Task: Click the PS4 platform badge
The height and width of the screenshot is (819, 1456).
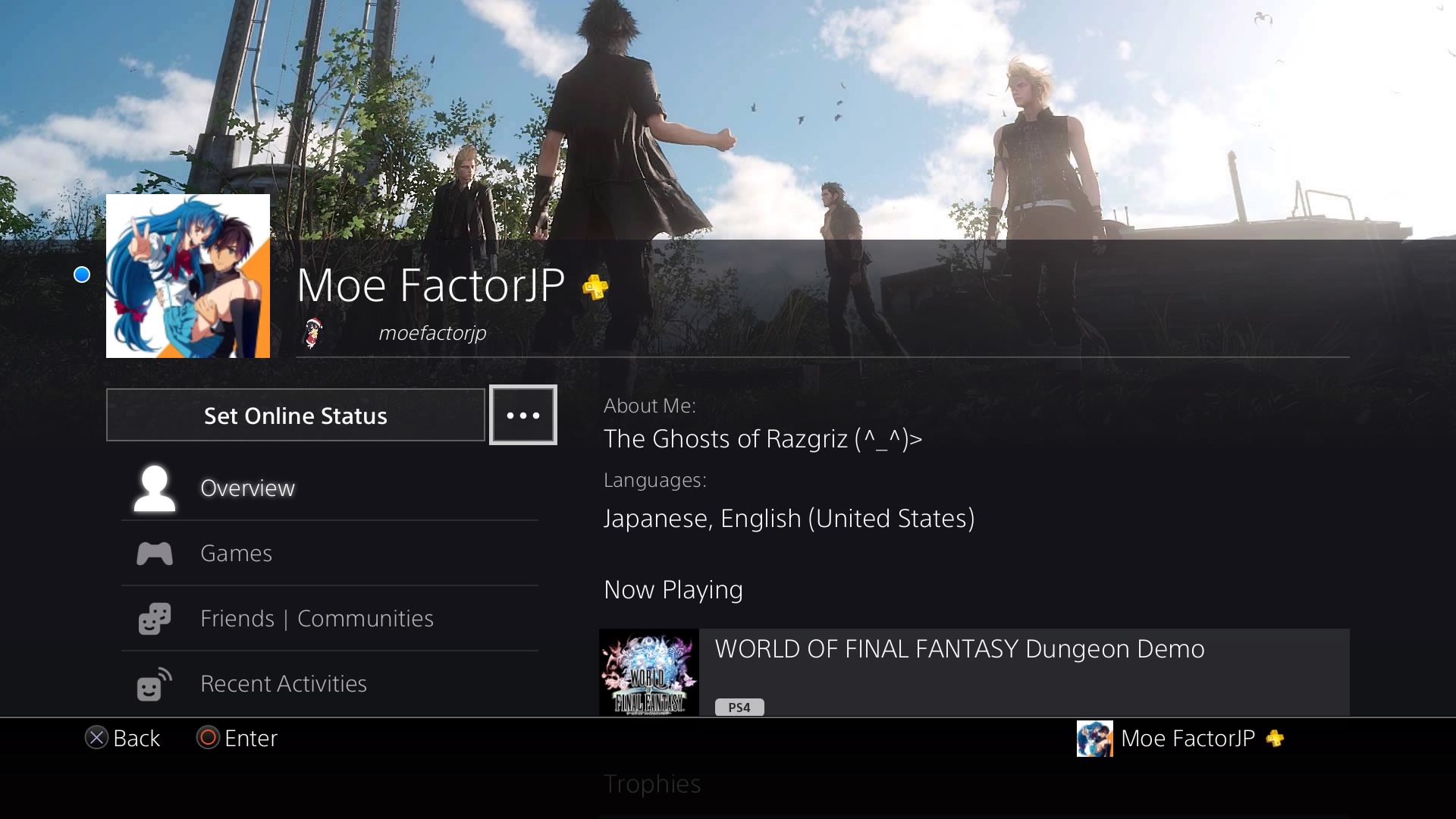Action: 739,708
